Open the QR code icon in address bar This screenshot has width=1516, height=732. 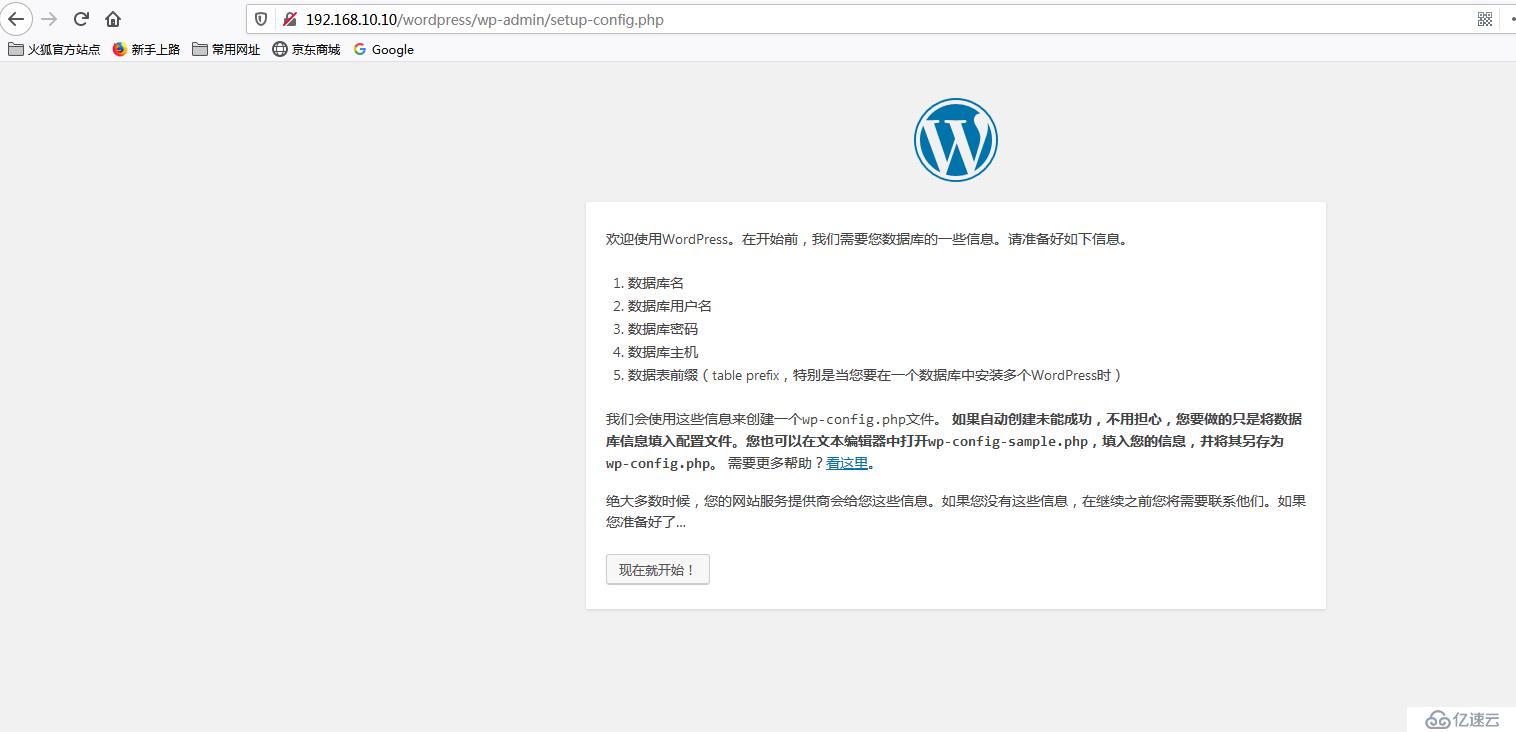click(x=1485, y=19)
